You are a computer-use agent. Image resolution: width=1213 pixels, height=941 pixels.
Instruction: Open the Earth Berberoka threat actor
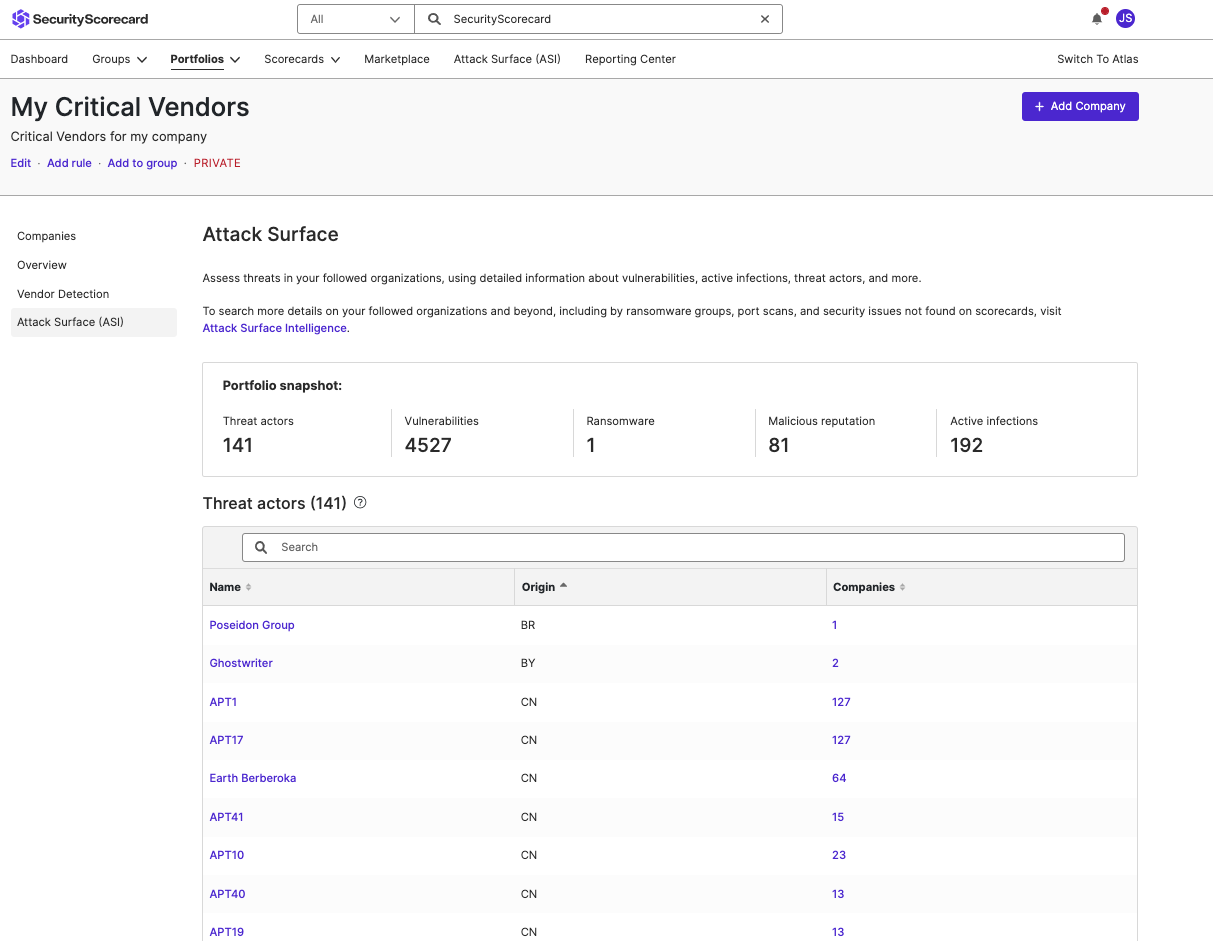(x=253, y=778)
